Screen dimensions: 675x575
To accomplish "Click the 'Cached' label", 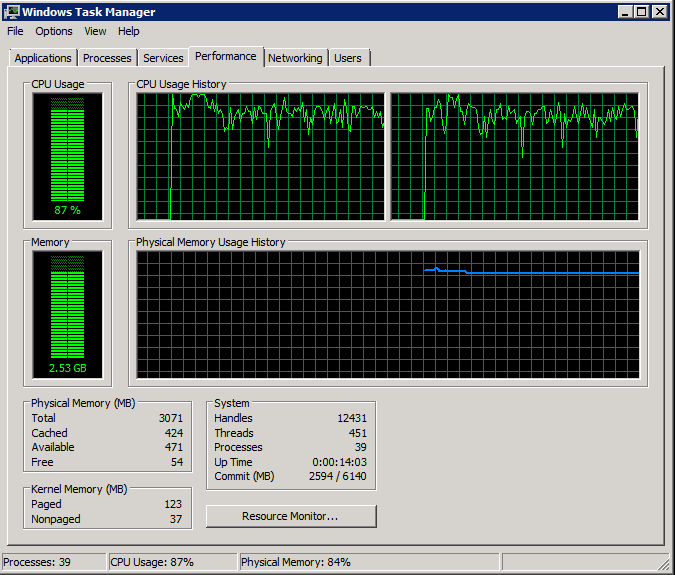I will pyautogui.click(x=50, y=433).
